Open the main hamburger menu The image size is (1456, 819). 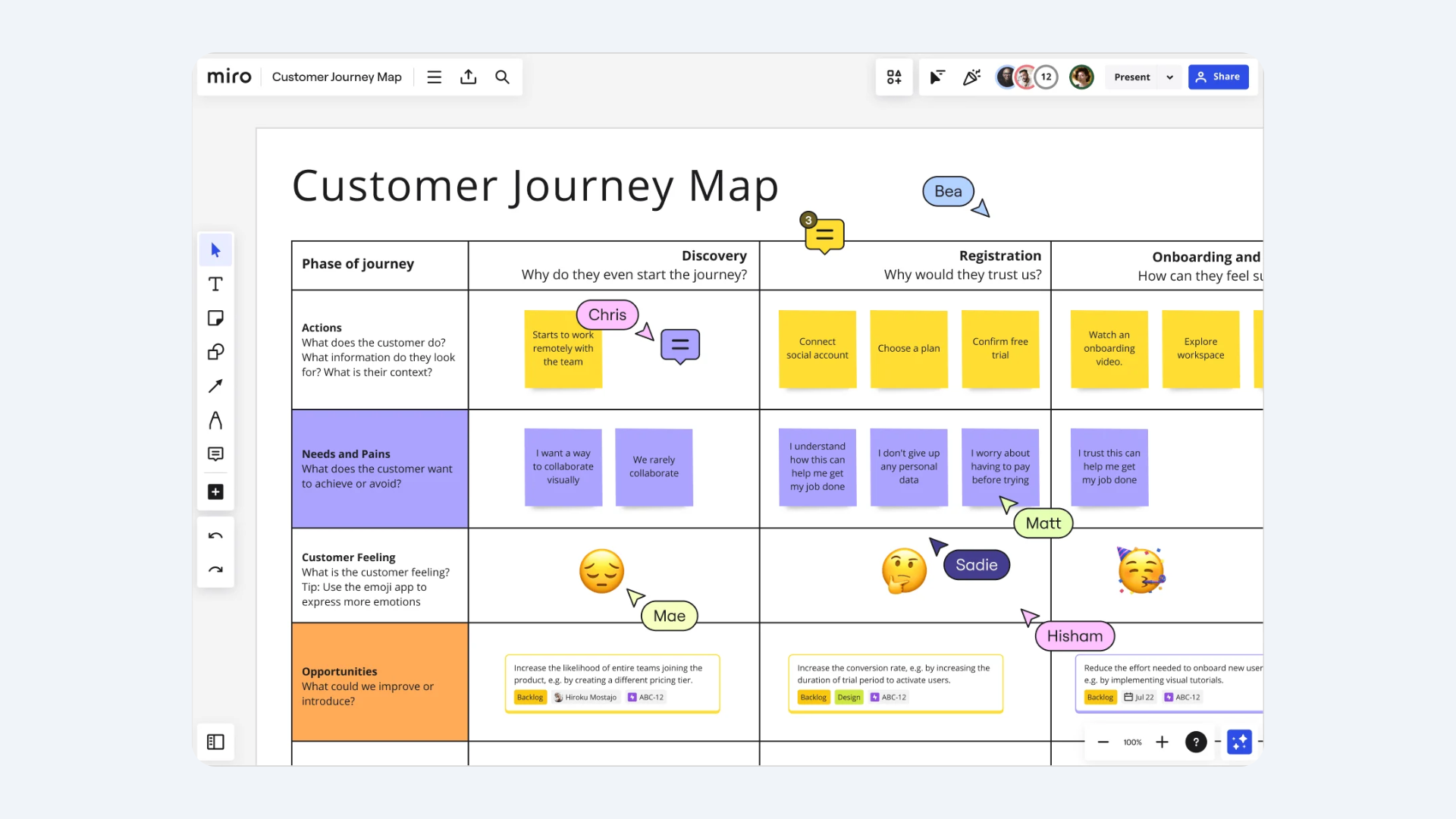434,77
